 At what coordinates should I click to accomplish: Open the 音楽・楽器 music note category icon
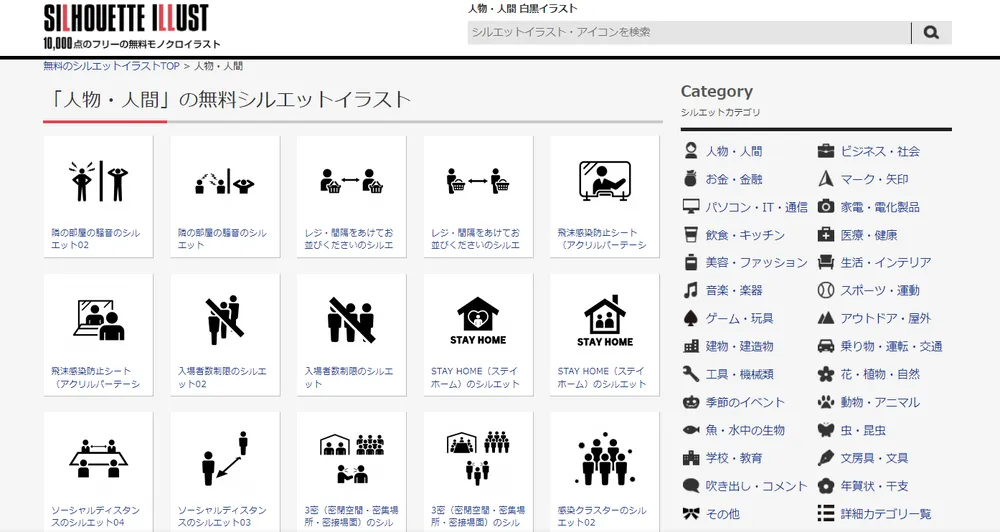[x=691, y=290]
